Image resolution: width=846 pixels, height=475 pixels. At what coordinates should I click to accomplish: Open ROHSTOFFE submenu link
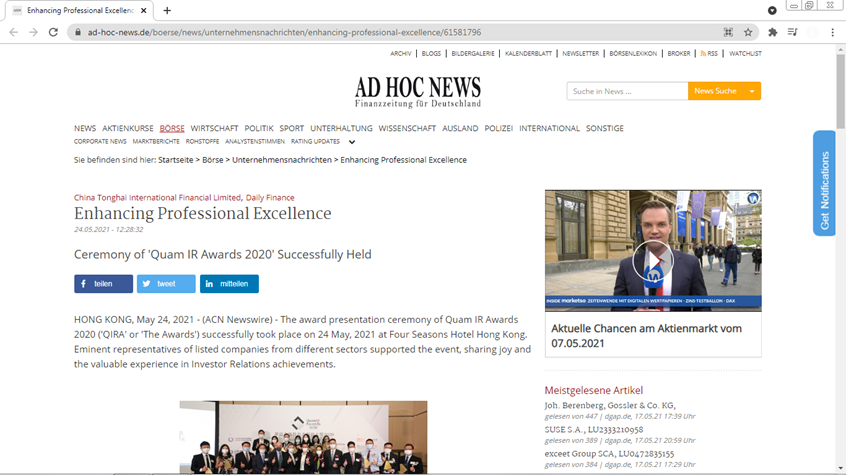point(202,141)
